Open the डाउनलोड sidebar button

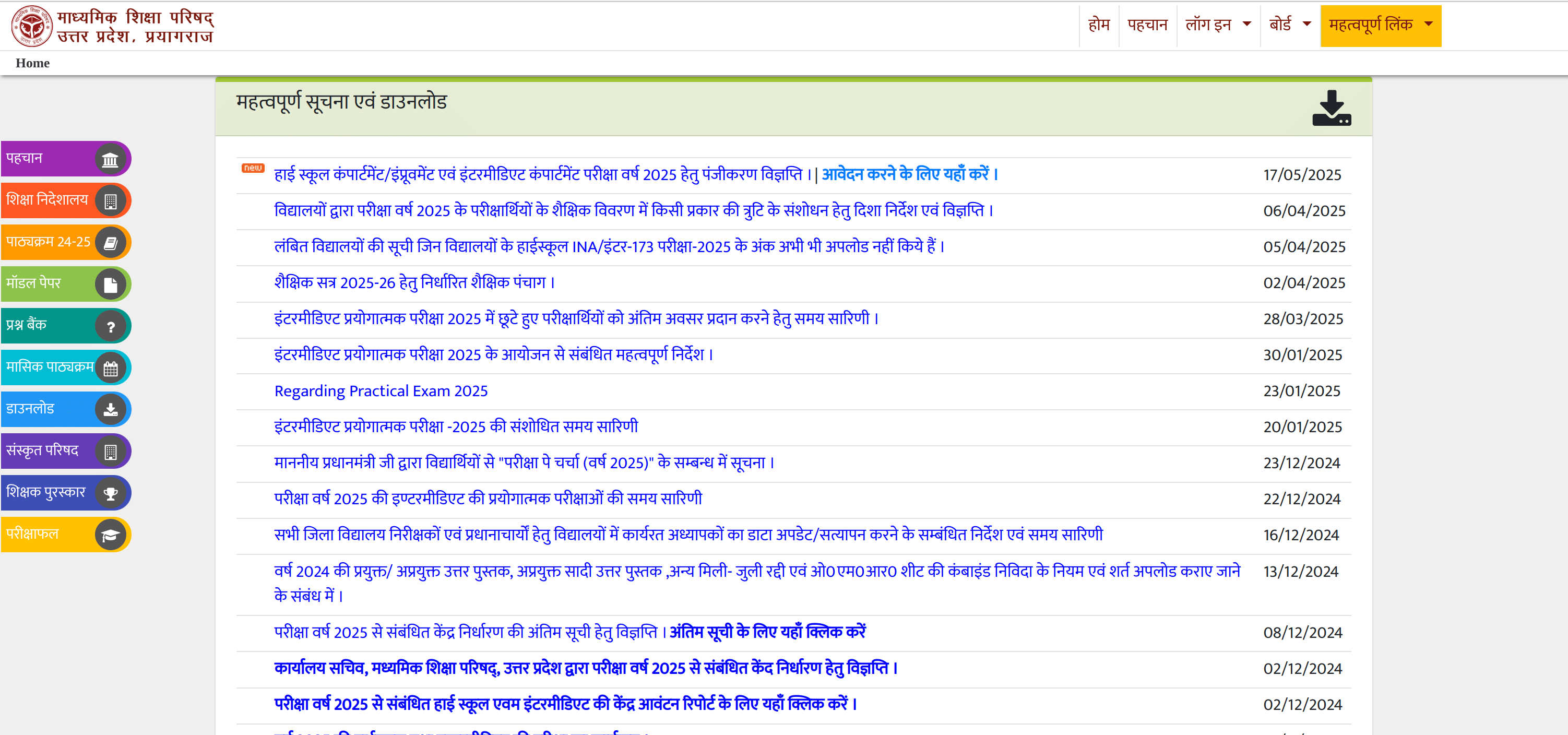[66, 409]
